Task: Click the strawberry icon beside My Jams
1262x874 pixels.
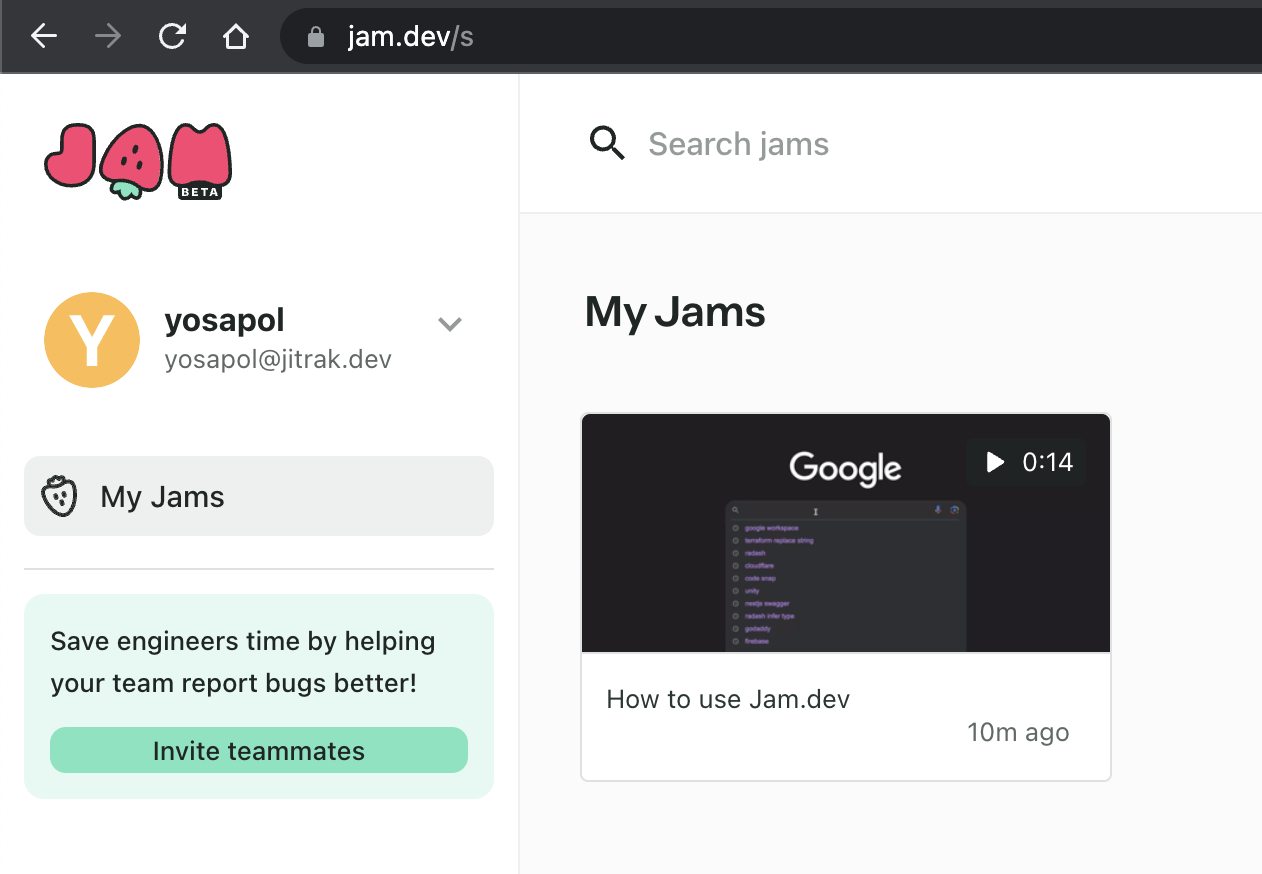Action: 60,497
